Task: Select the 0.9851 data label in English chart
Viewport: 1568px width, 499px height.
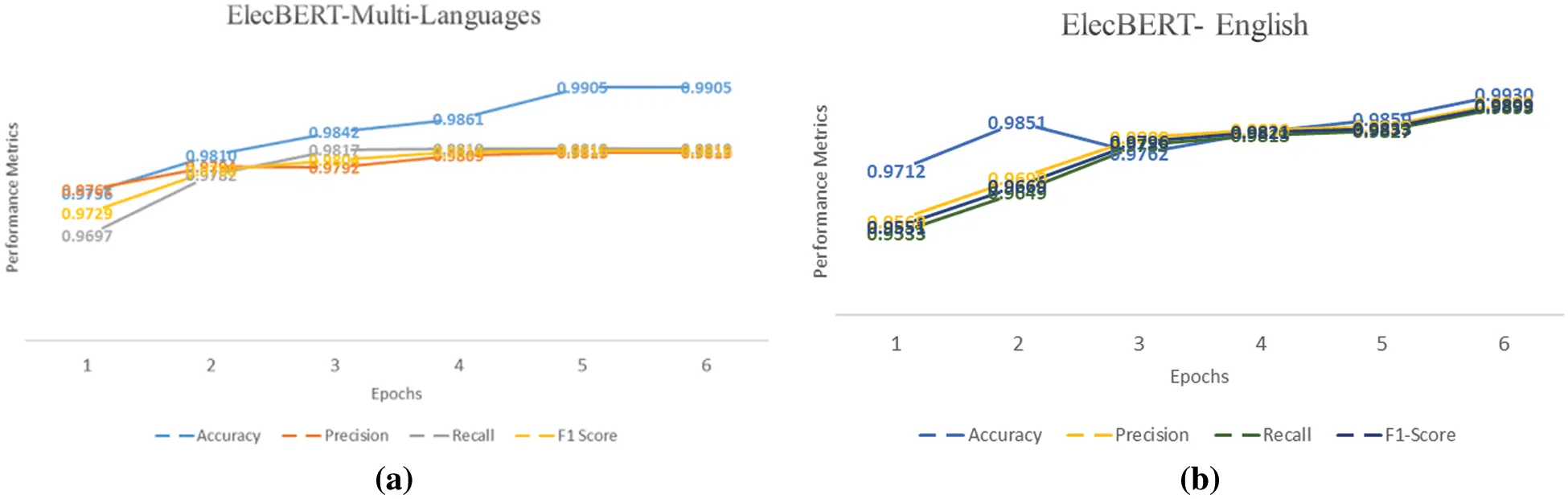Action: 1017,123
